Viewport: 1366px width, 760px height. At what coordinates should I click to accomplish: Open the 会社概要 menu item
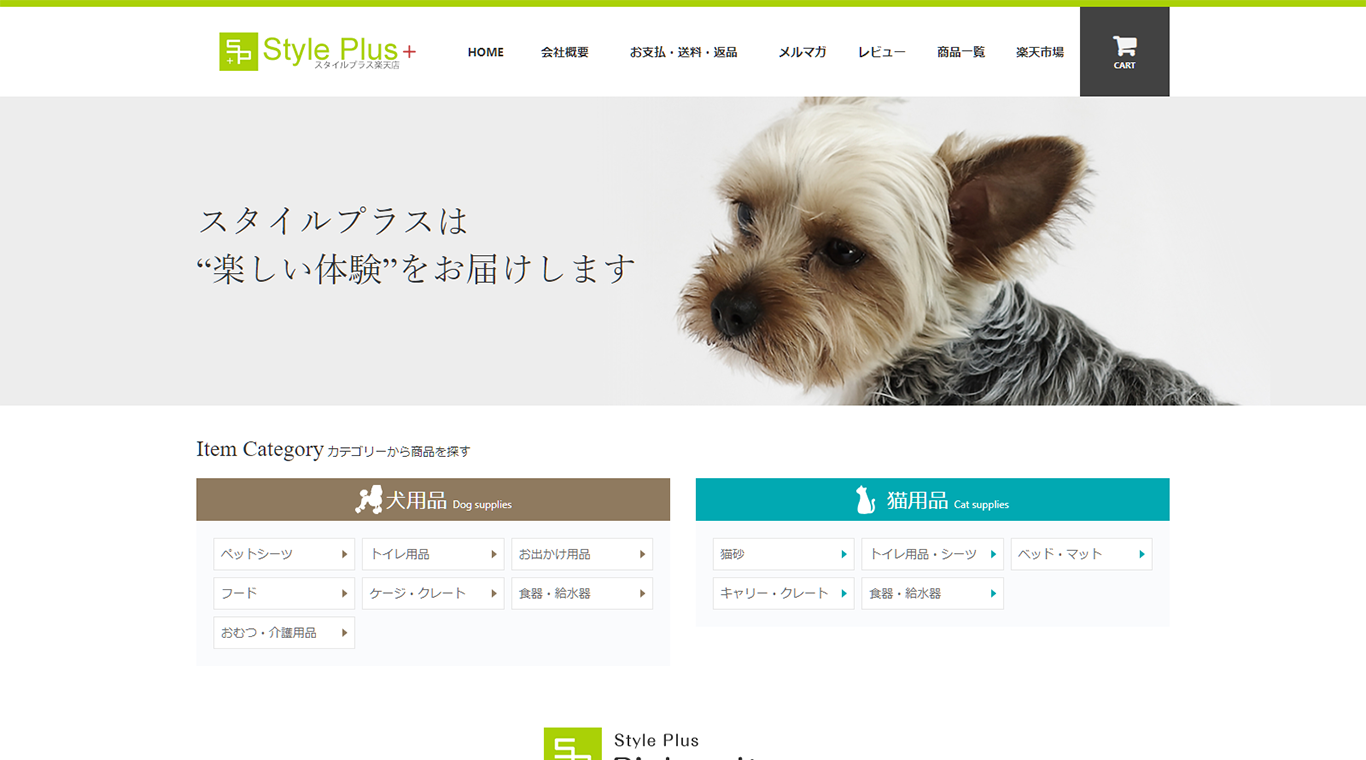[x=565, y=52]
